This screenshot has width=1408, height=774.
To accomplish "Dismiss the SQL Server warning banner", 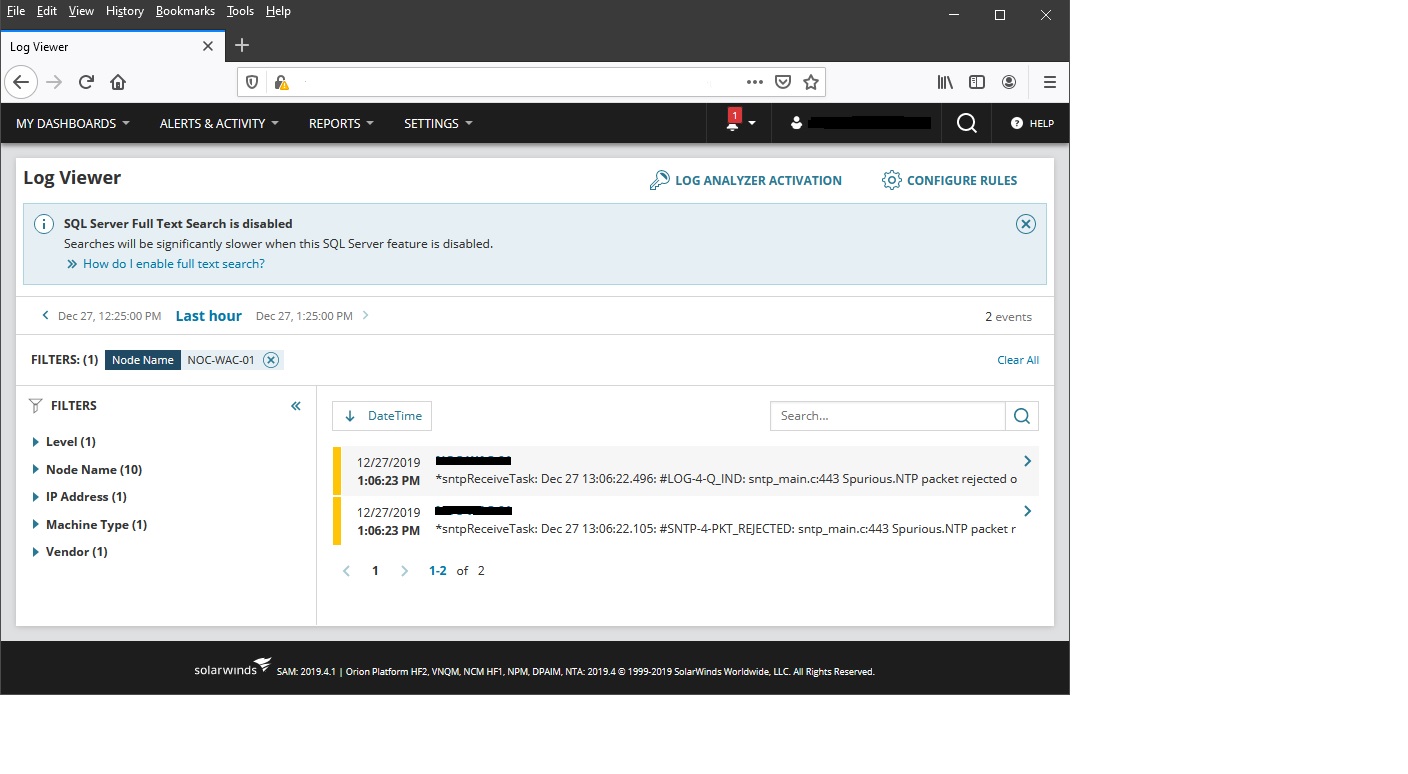I will tap(1026, 224).
